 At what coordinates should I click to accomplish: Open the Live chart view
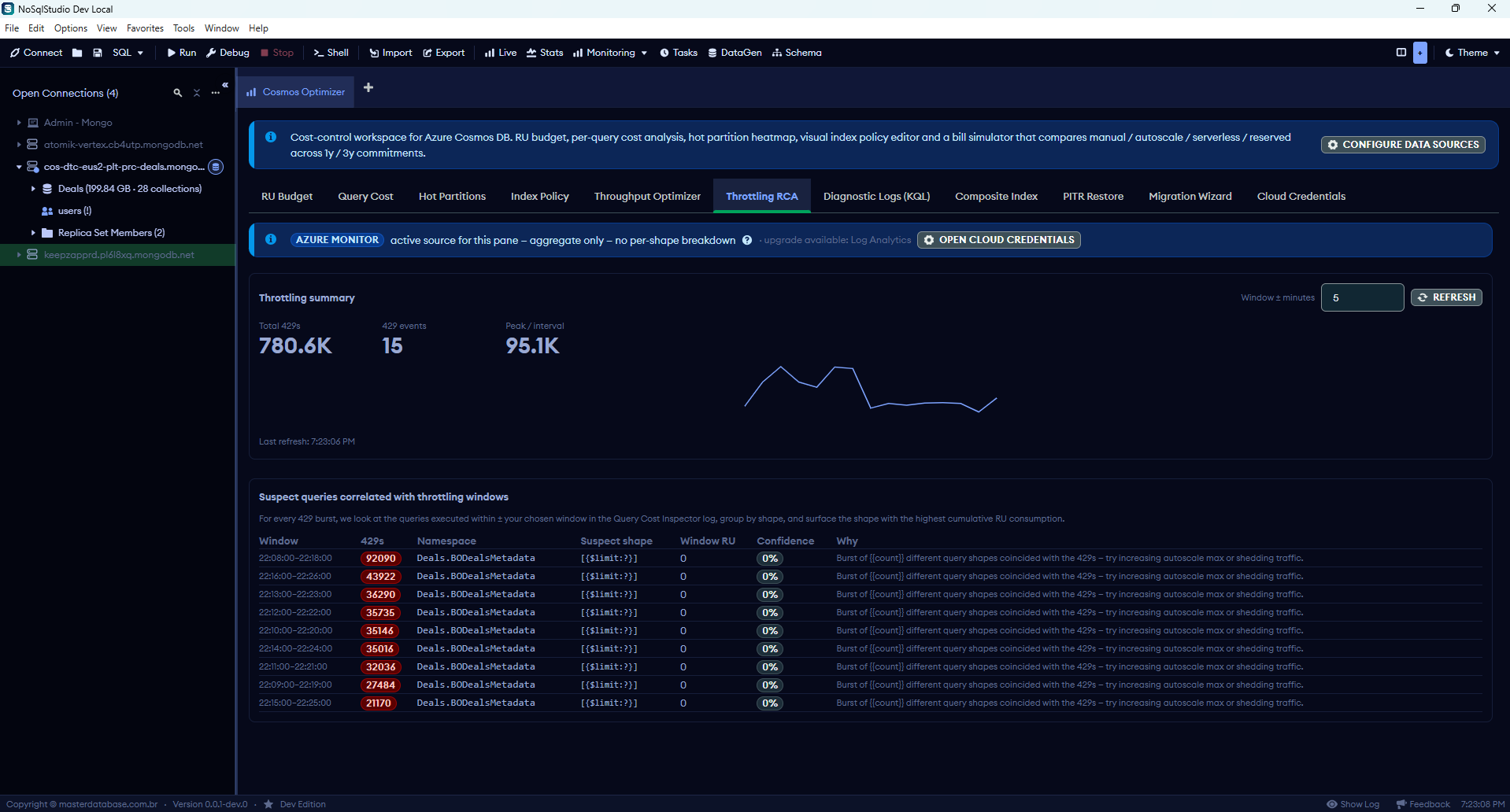[501, 53]
